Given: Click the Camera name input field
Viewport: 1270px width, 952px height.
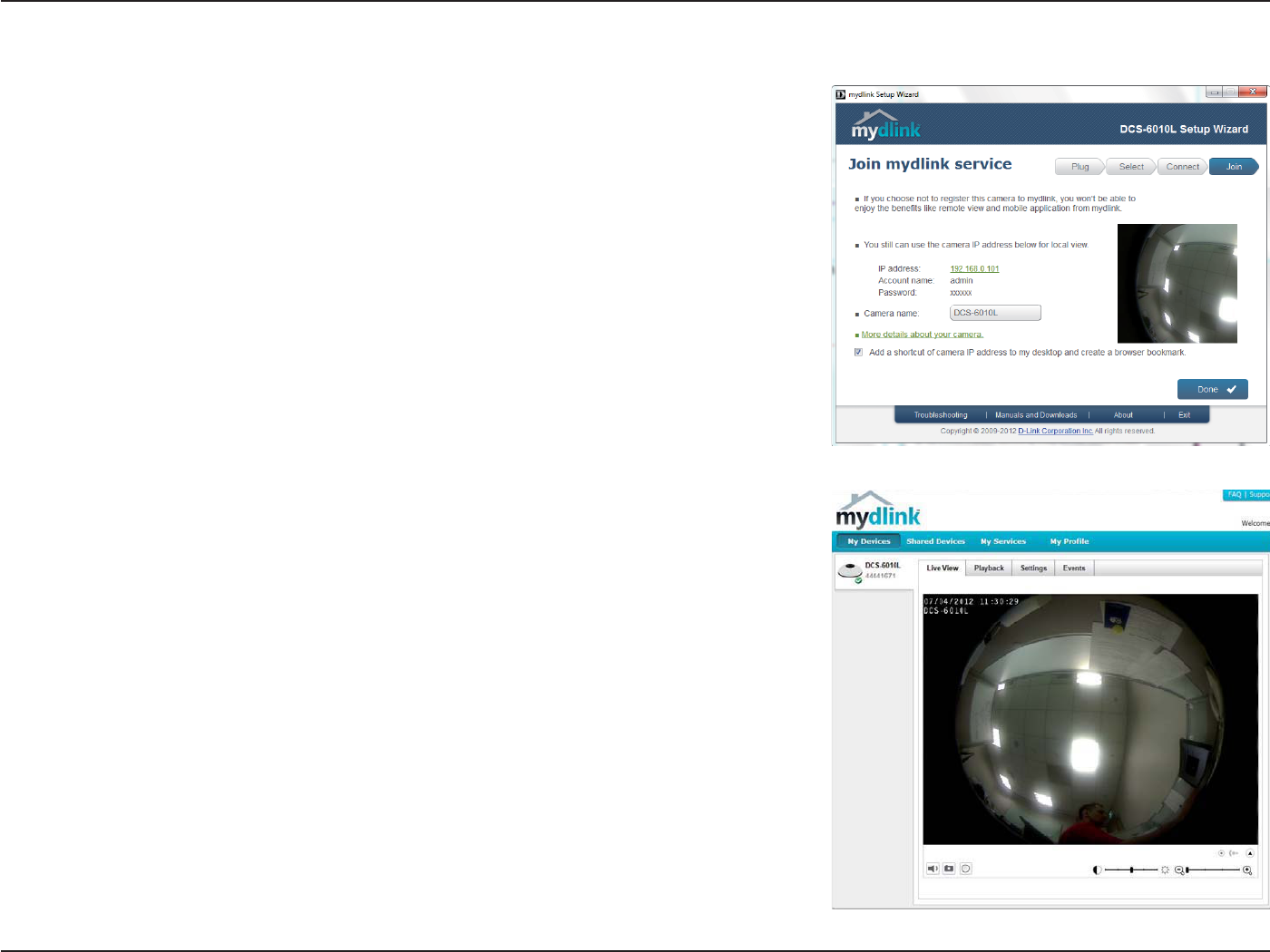Looking at the screenshot, I should pos(995,313).
